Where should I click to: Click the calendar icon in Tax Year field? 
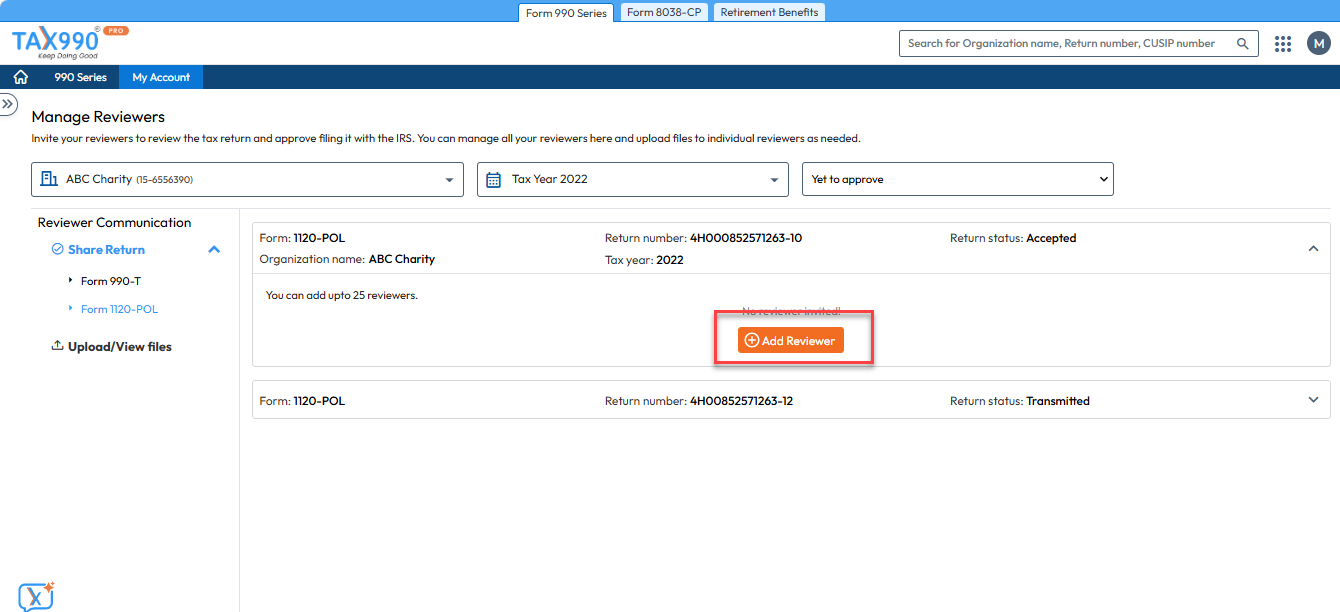(x=493, y=180)
